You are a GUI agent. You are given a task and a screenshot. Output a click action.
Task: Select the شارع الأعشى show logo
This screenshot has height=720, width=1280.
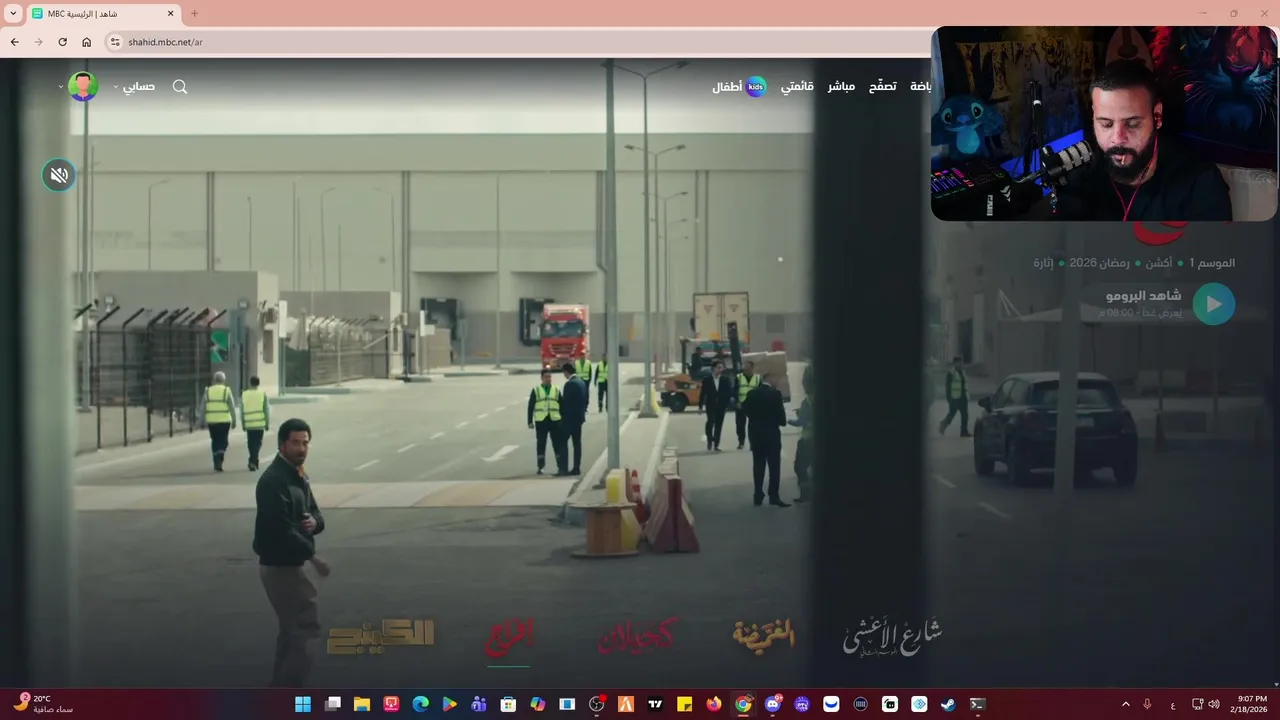893,636
